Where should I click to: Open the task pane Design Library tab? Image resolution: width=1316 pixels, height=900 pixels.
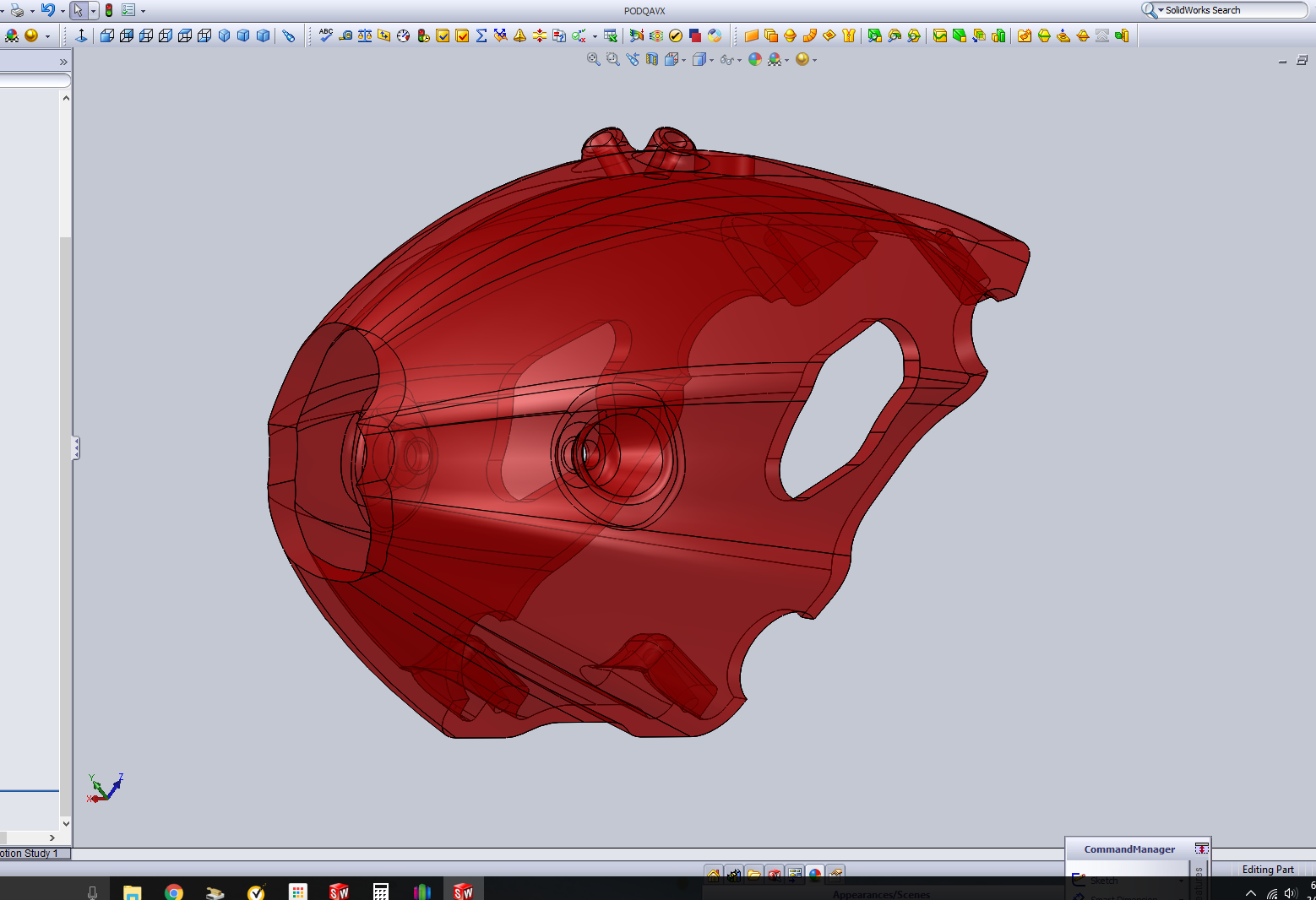pos(734,875)
